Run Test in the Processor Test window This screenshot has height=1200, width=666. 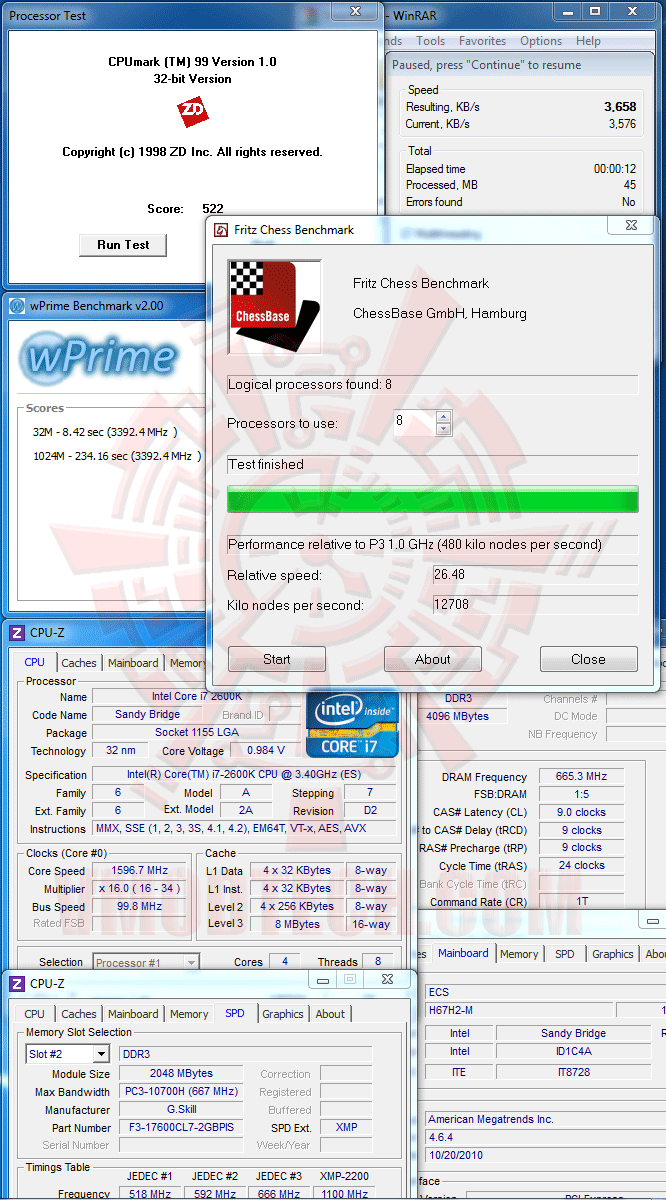123,245
